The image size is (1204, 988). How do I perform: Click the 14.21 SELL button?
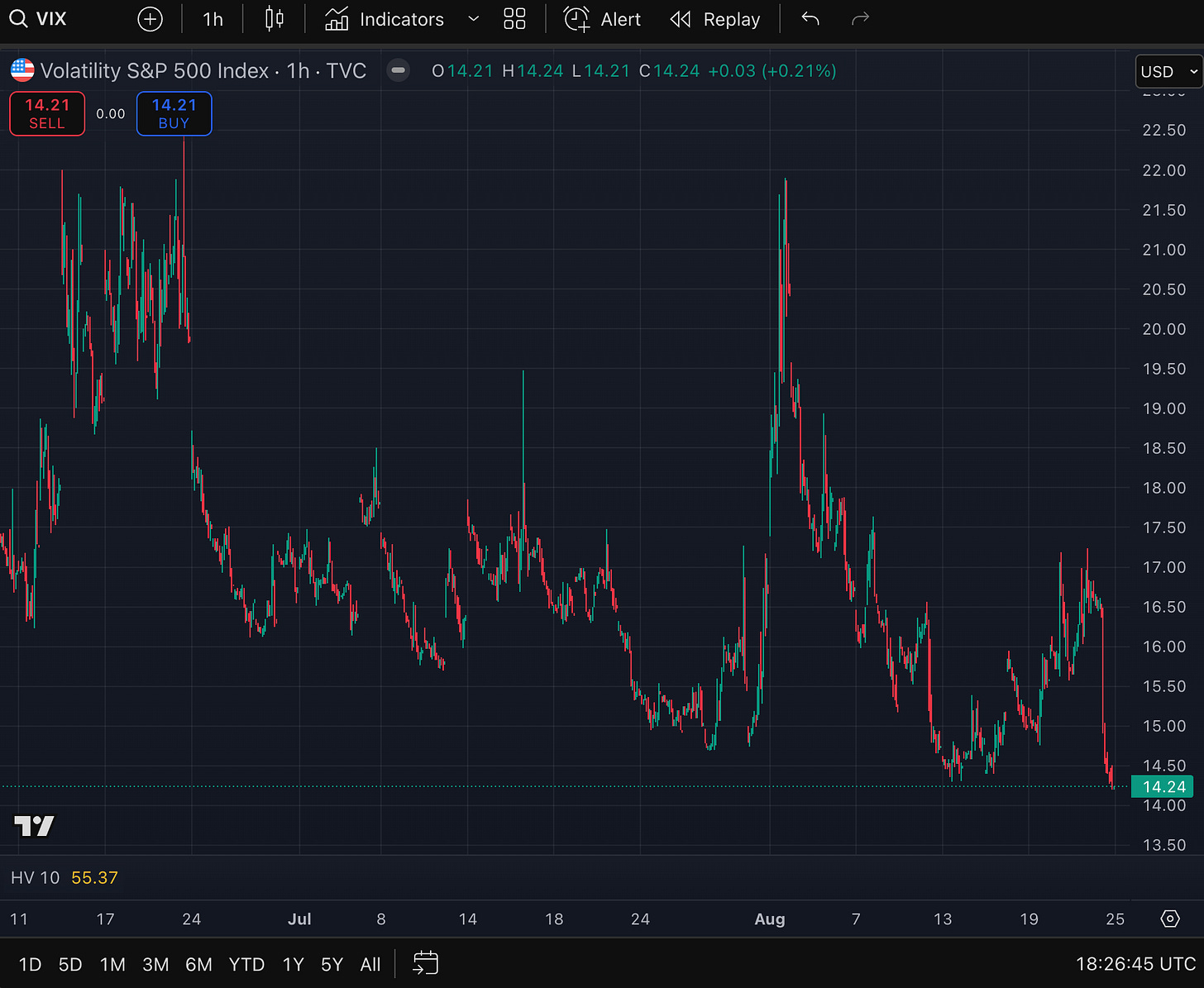point(47,113)
